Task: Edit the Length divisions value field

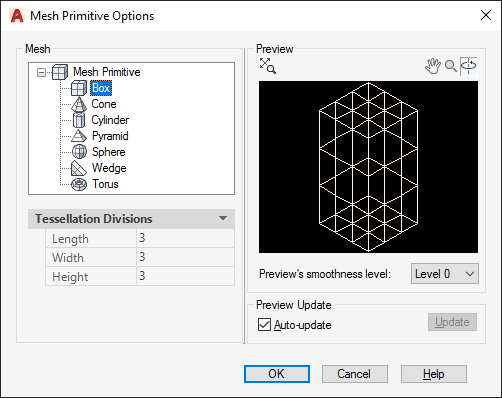Action: tap(185, 238)
